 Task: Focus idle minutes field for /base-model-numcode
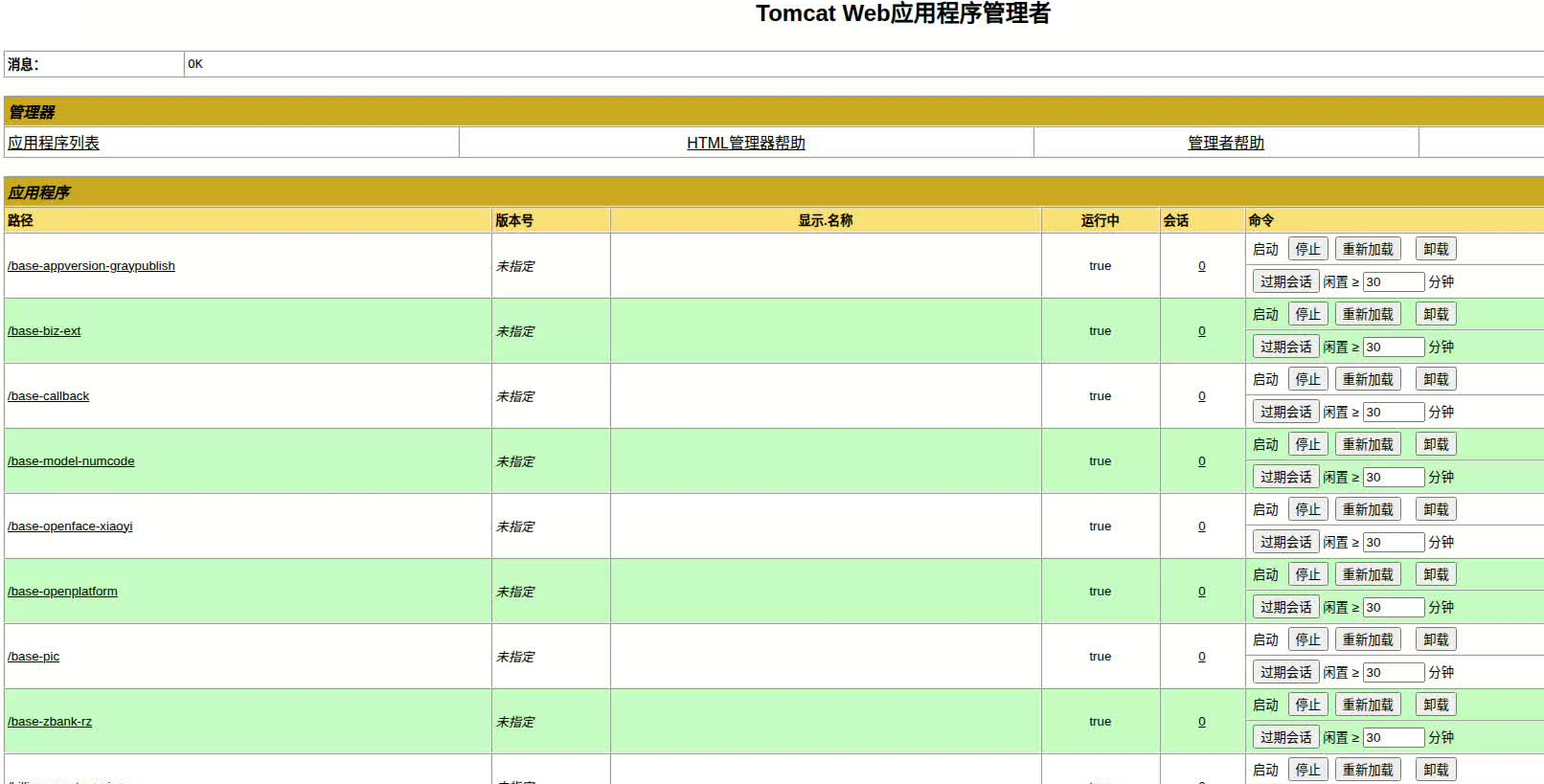click(x=1394, y=477)
